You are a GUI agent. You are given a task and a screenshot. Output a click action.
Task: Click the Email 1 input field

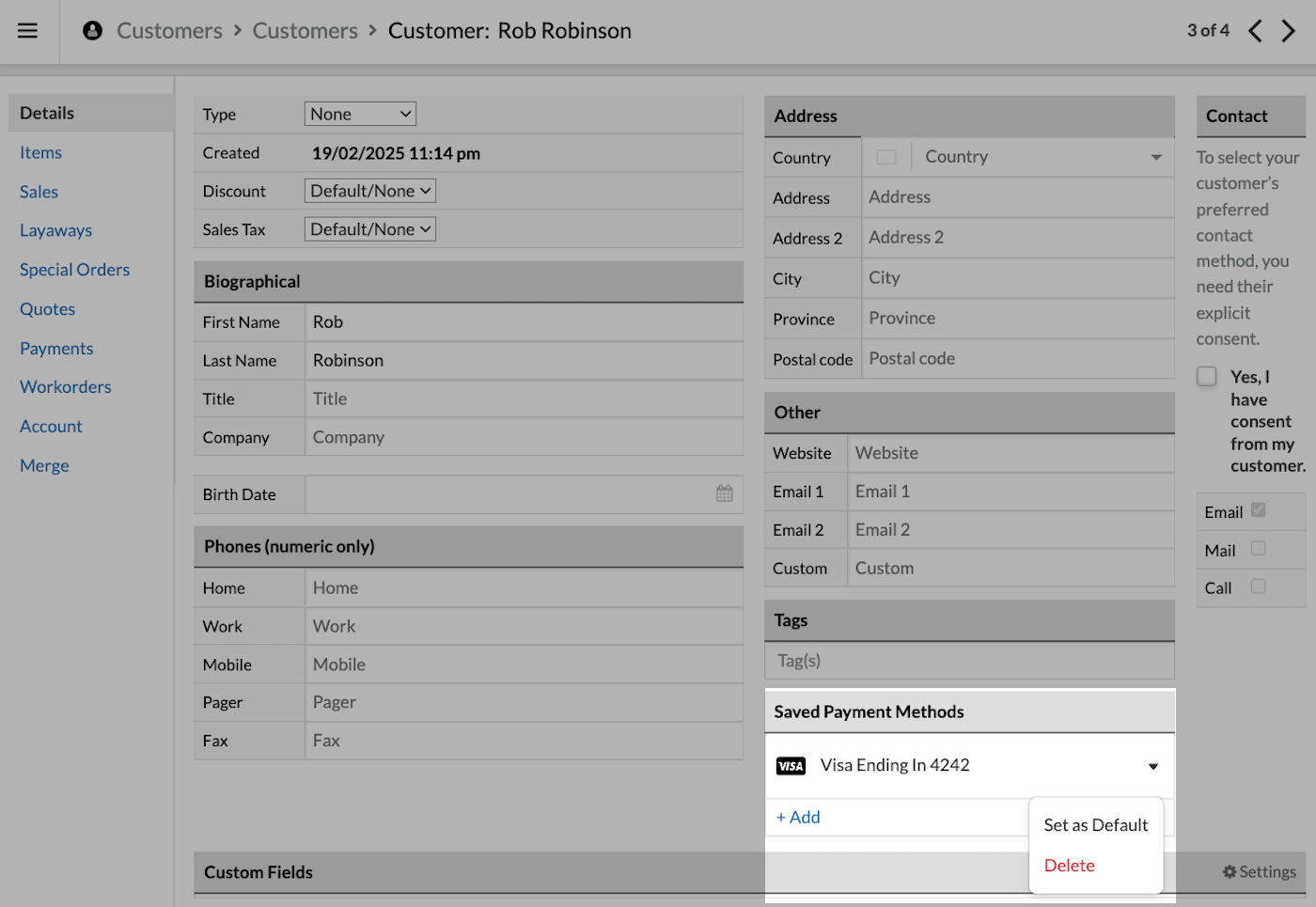click(1010, 492)
